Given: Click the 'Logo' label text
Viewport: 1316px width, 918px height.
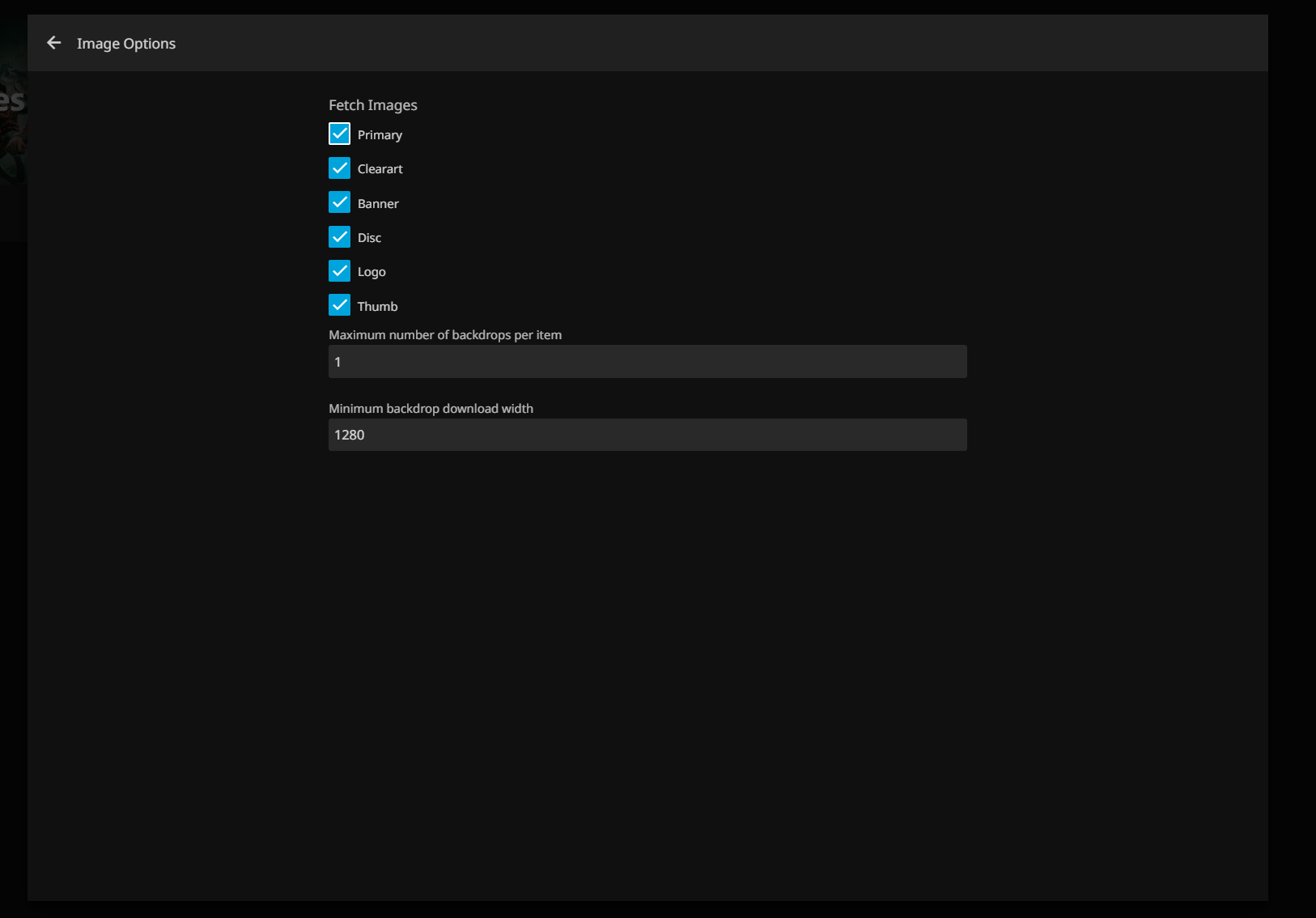Looking at the screenshot, I should (371, 272).
